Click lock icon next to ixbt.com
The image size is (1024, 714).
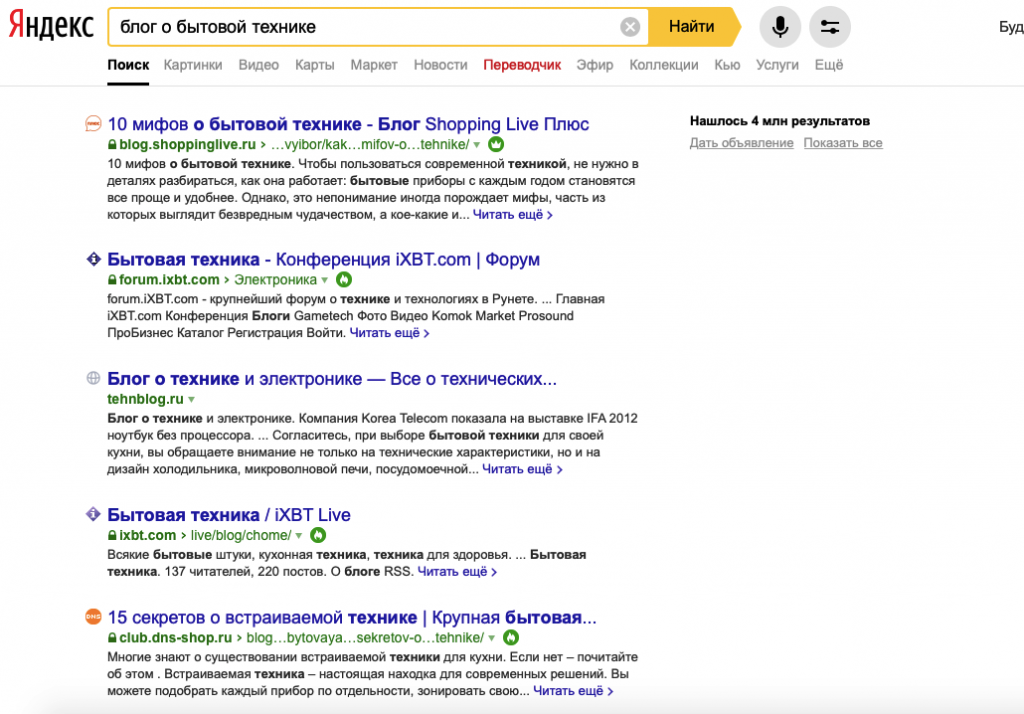(112, 535)
